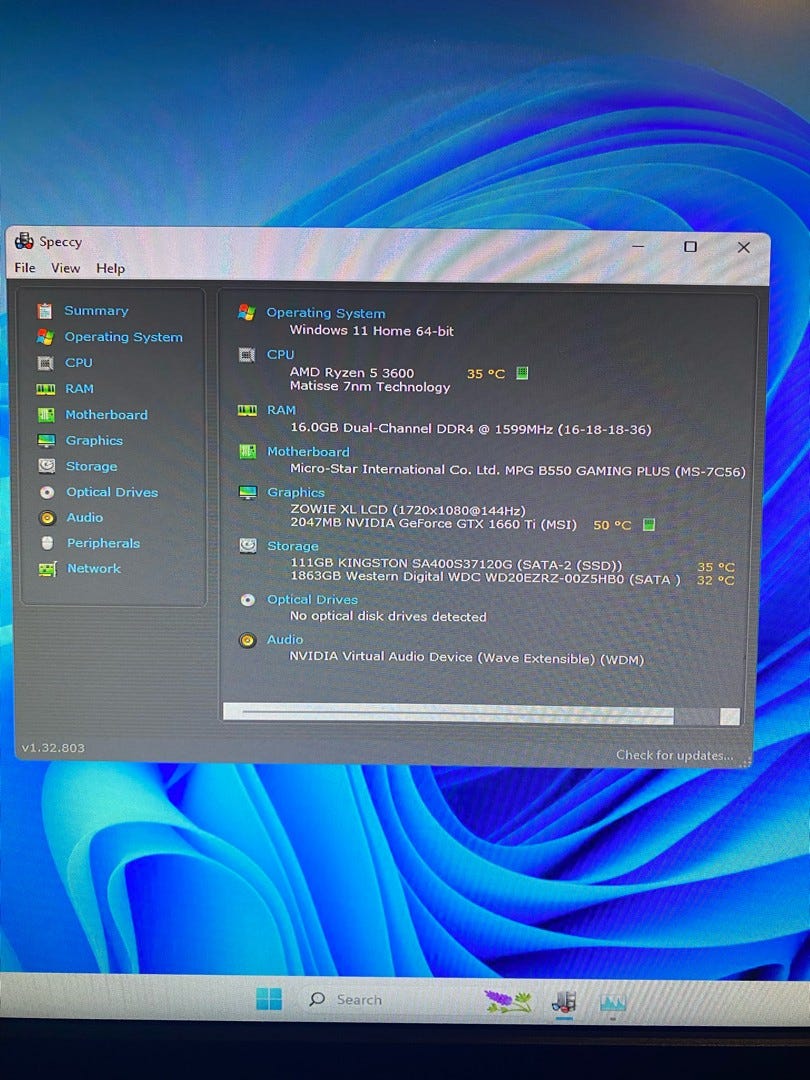Click the Speccy icon in the taskbar
The image size is (810, 1080).
click(564, 1001)
